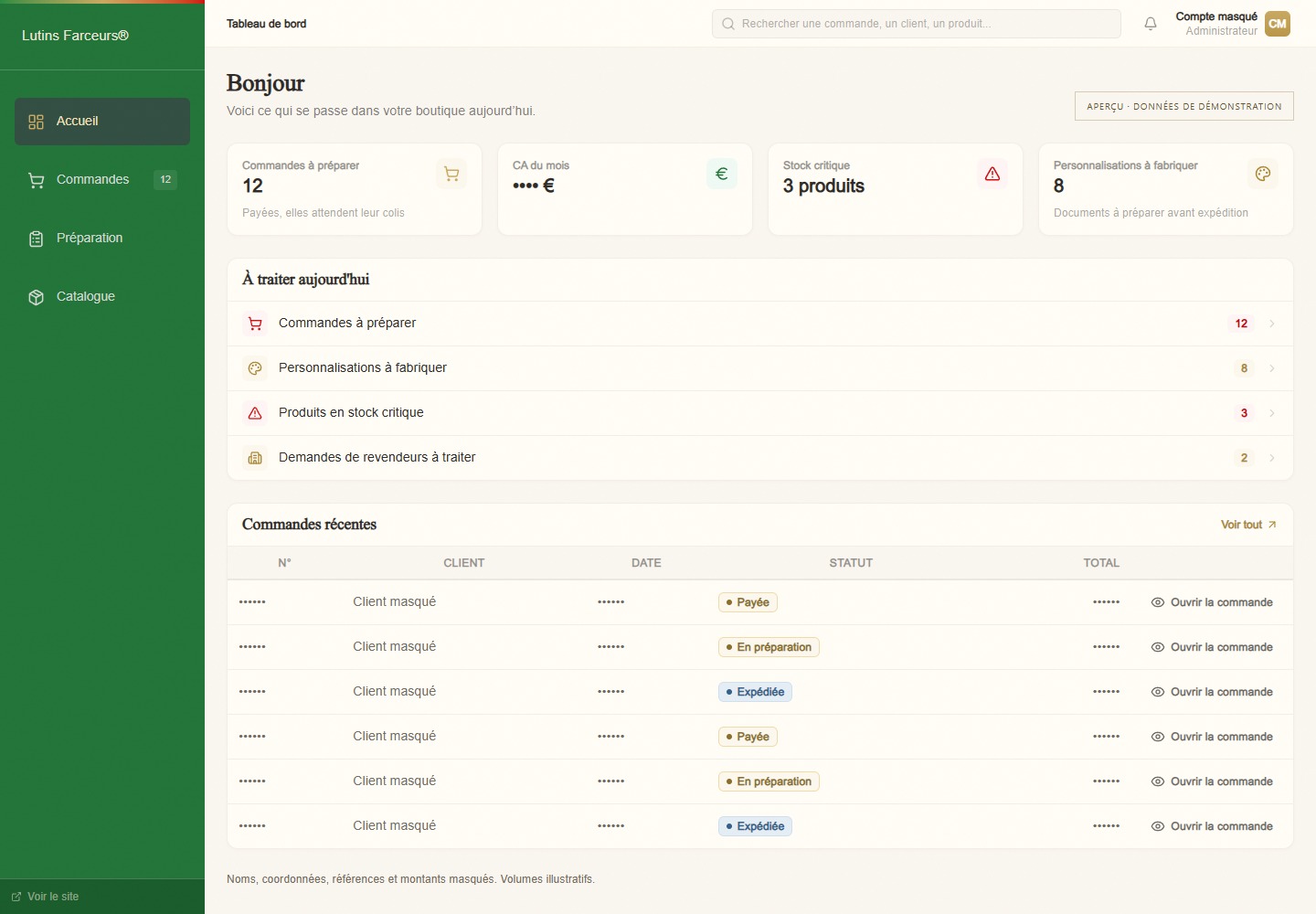Click the STATUT column header
The image size is (1316, 914).
click(851, 563)
